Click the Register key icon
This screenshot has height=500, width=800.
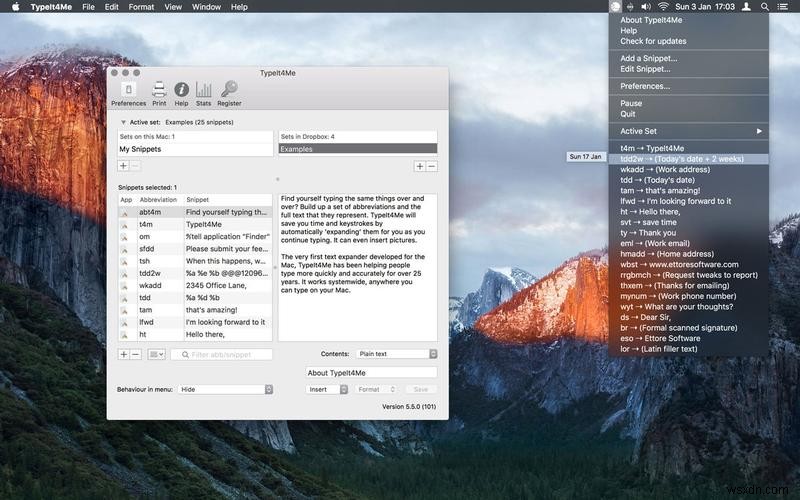click(229, 94)
